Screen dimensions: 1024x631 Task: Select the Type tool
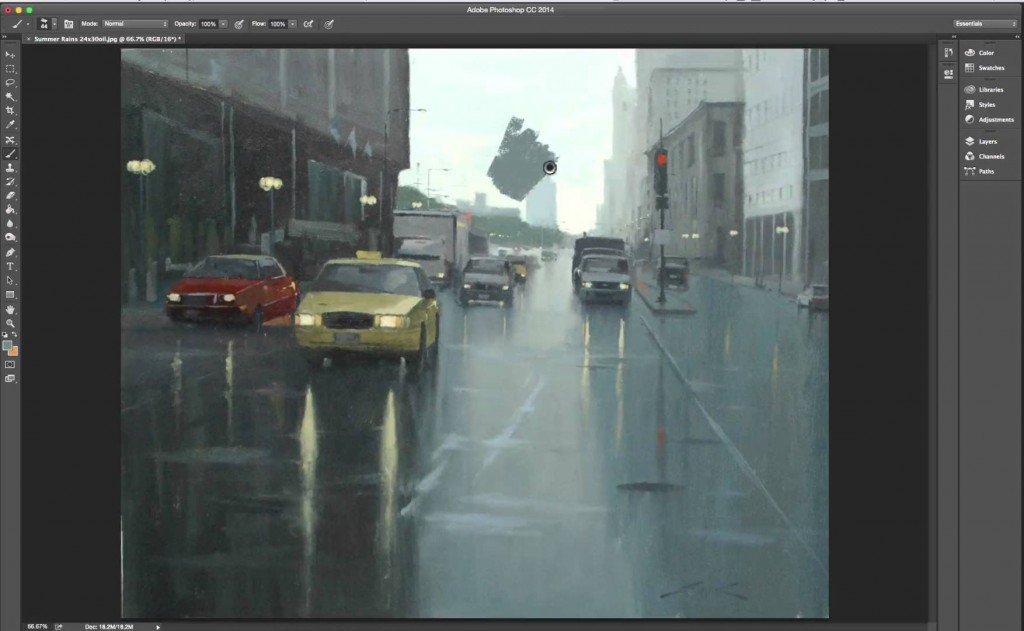[10, 267]
